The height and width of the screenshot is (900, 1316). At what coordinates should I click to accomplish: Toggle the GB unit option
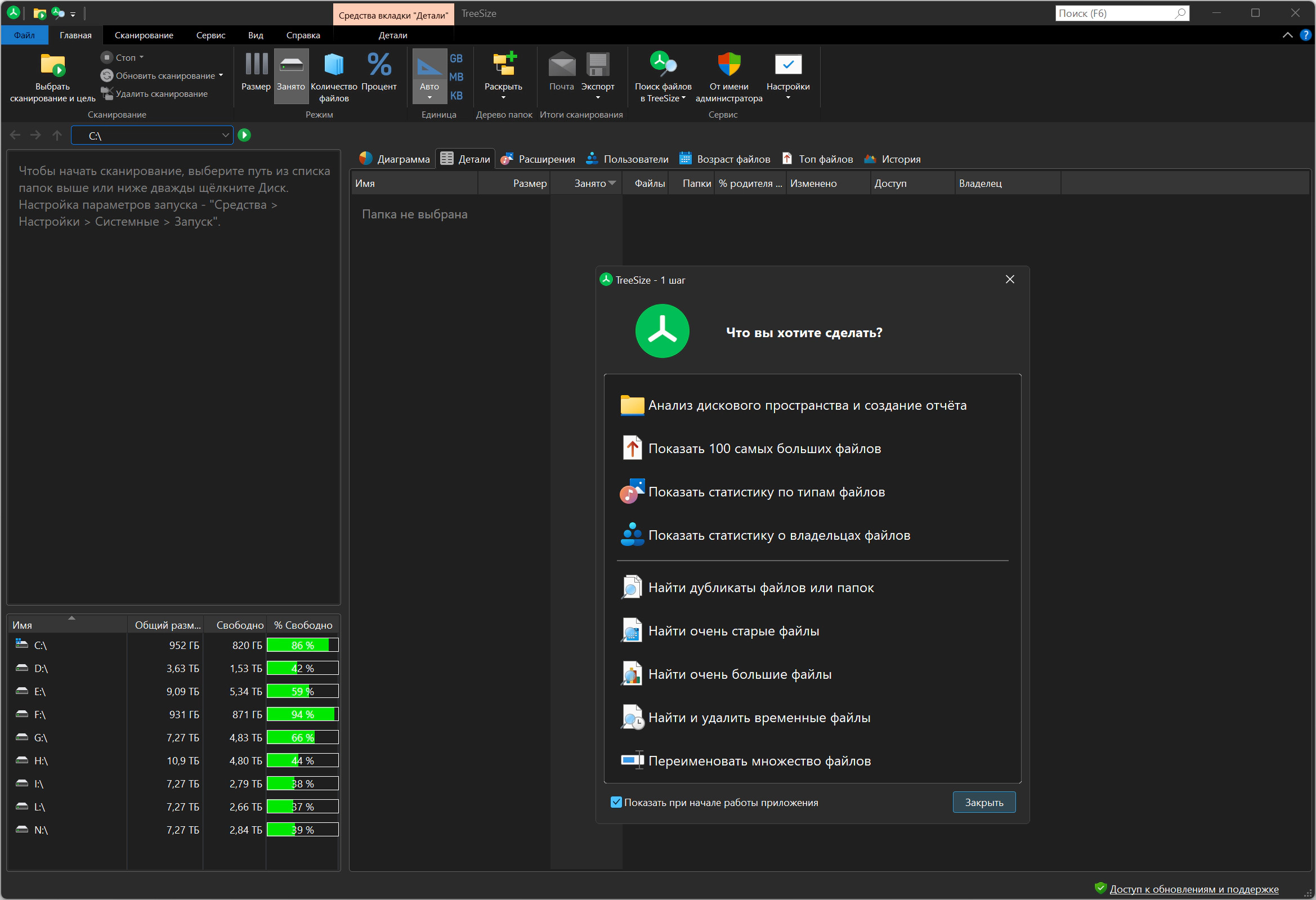pyautogui.click(x=456, y=59)
